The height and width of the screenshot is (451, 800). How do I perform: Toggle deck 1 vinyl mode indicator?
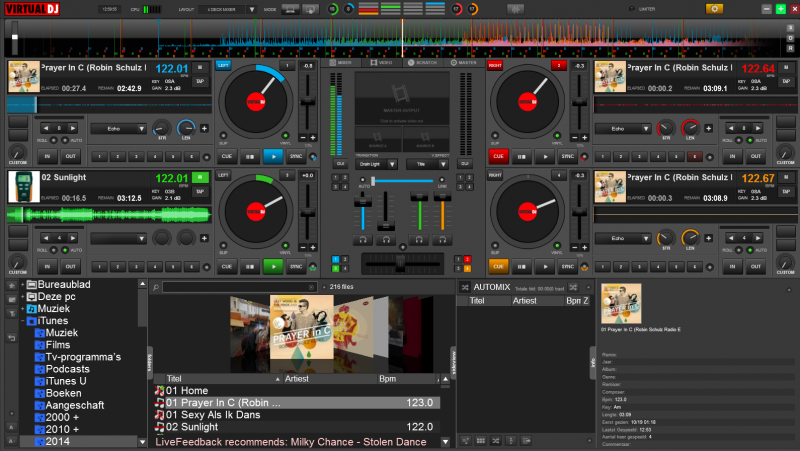(286, 136)
